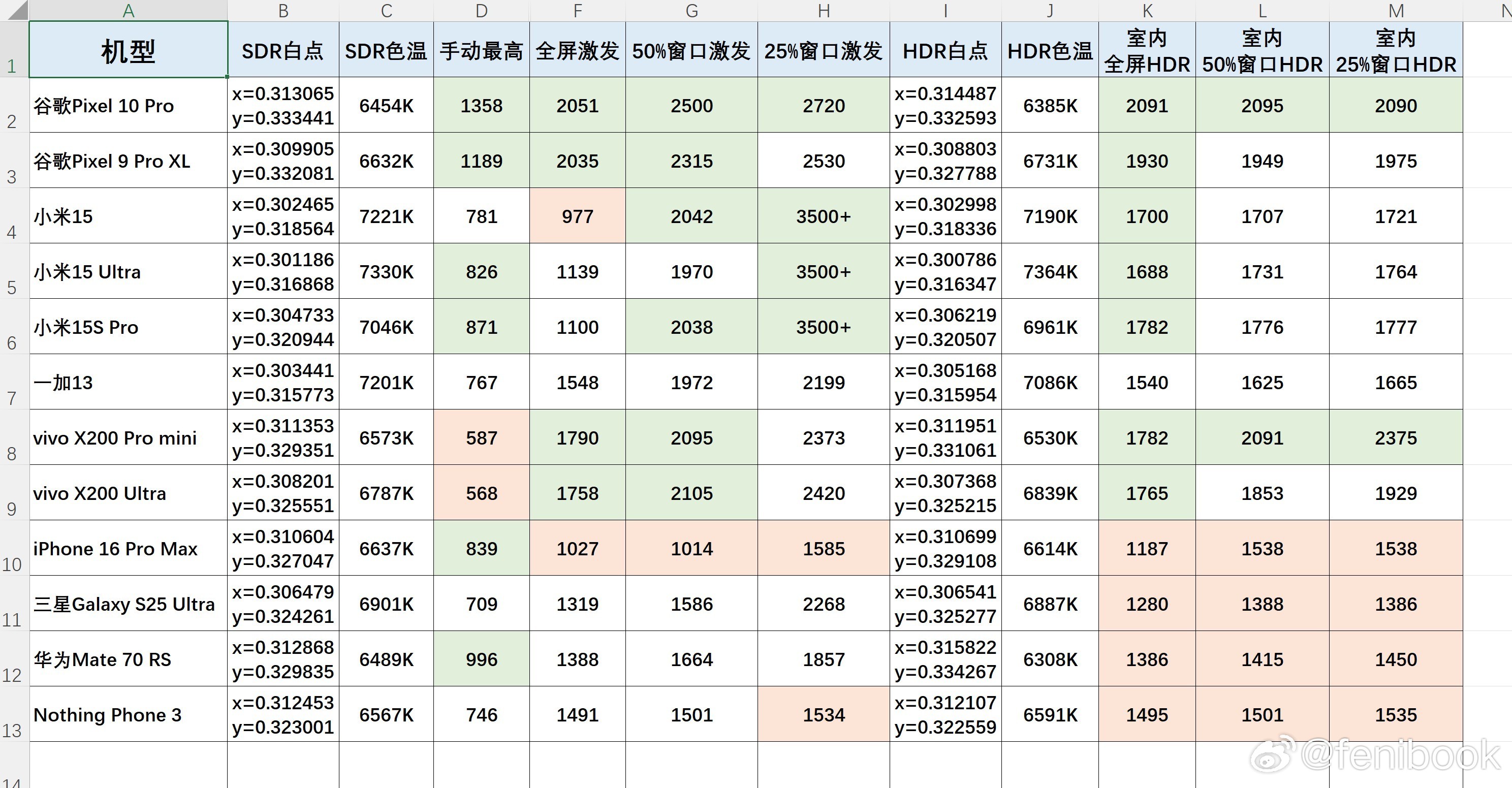Select column G header
This screenshot has height=788, width=1512.
691,10
